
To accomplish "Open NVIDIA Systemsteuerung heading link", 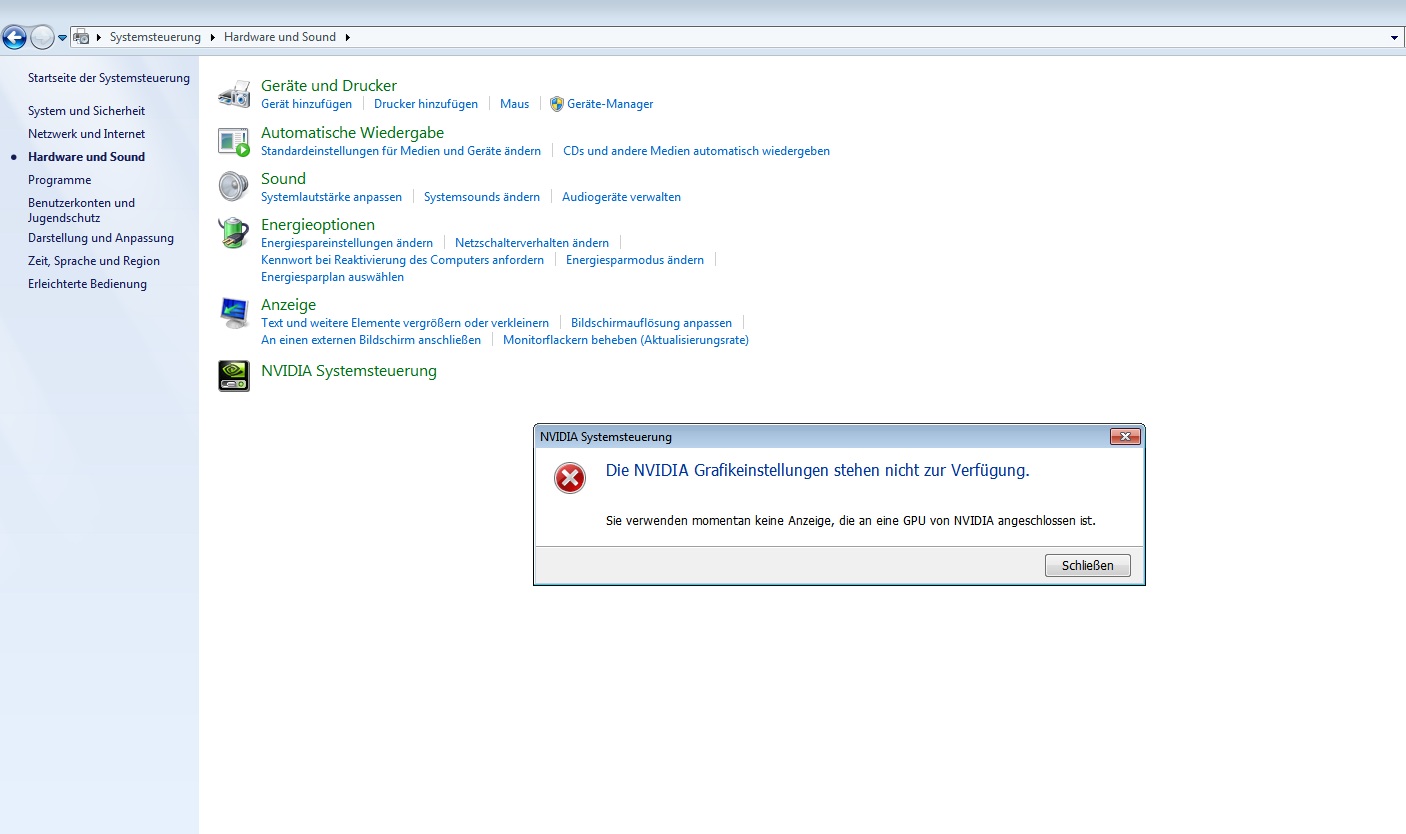I will (x=349, y=371).
